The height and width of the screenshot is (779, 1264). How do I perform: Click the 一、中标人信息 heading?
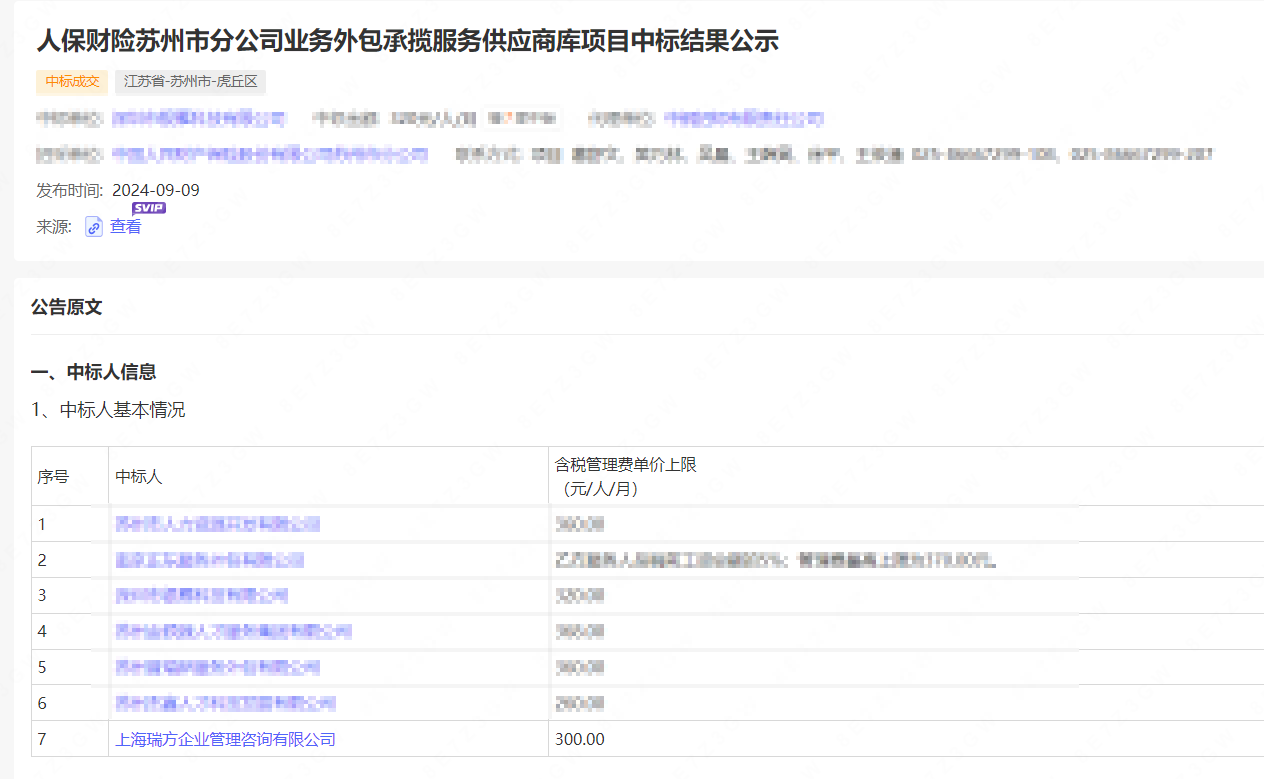(x=93, y=373)
